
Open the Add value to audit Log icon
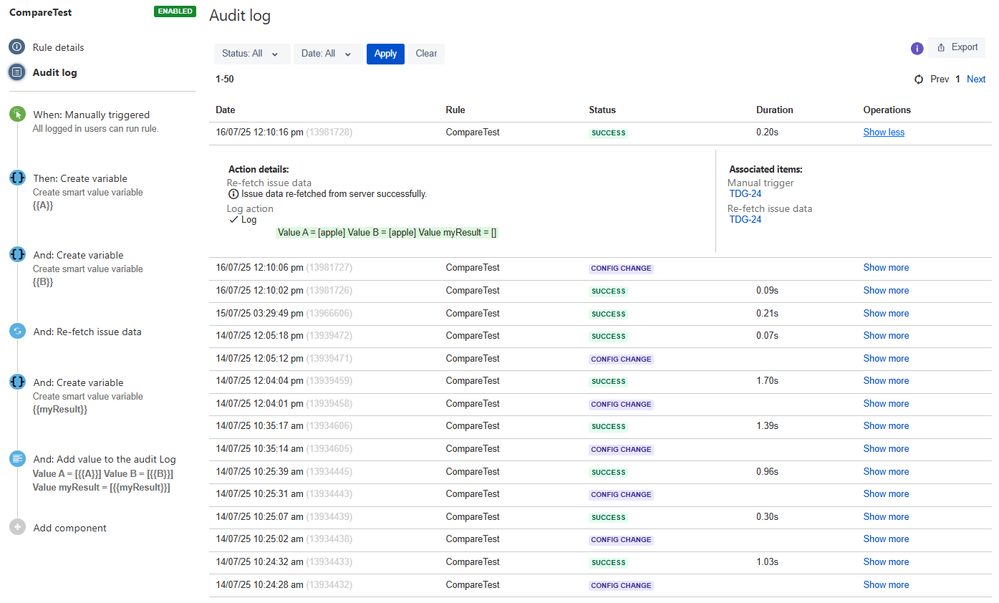click(x=17, y=458)
